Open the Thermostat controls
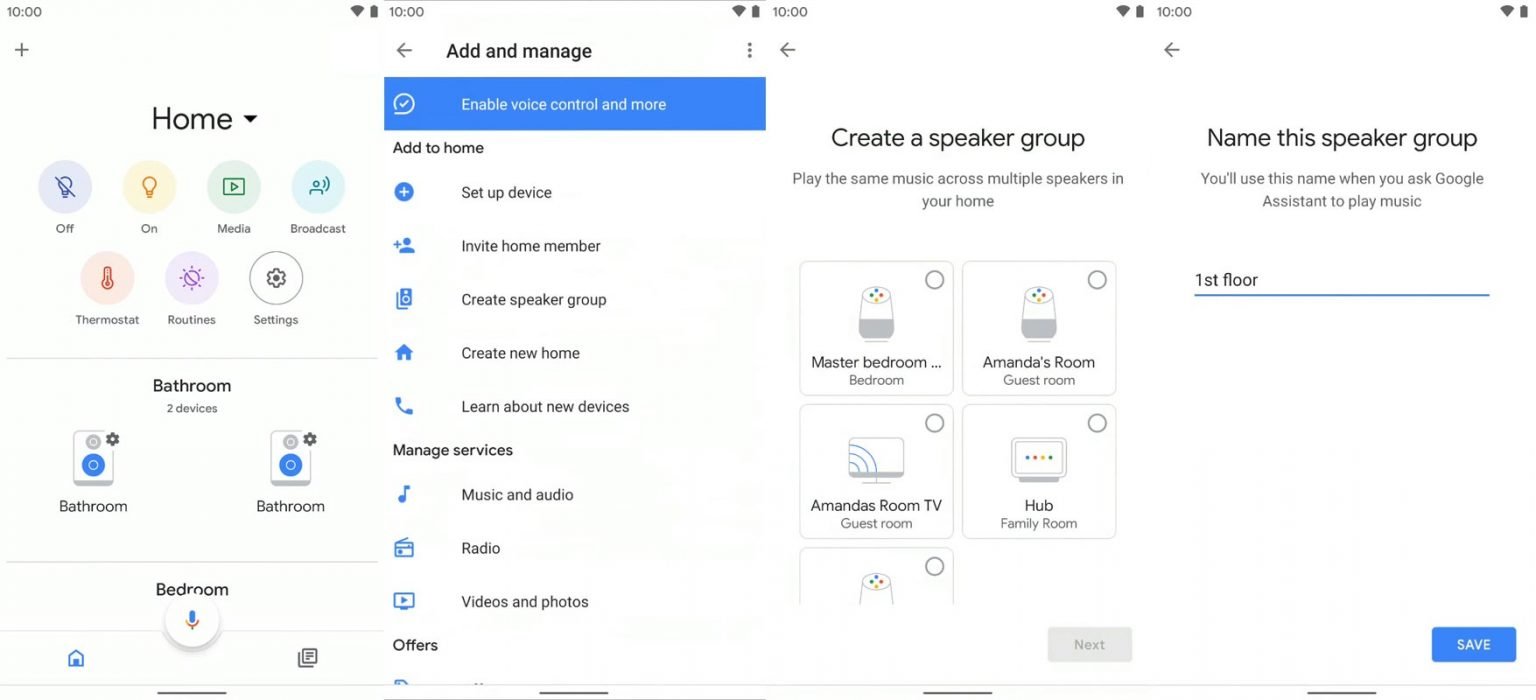The height and width of the screenshot is (700, 1536). pyautogui.click(x=107, y=278)
